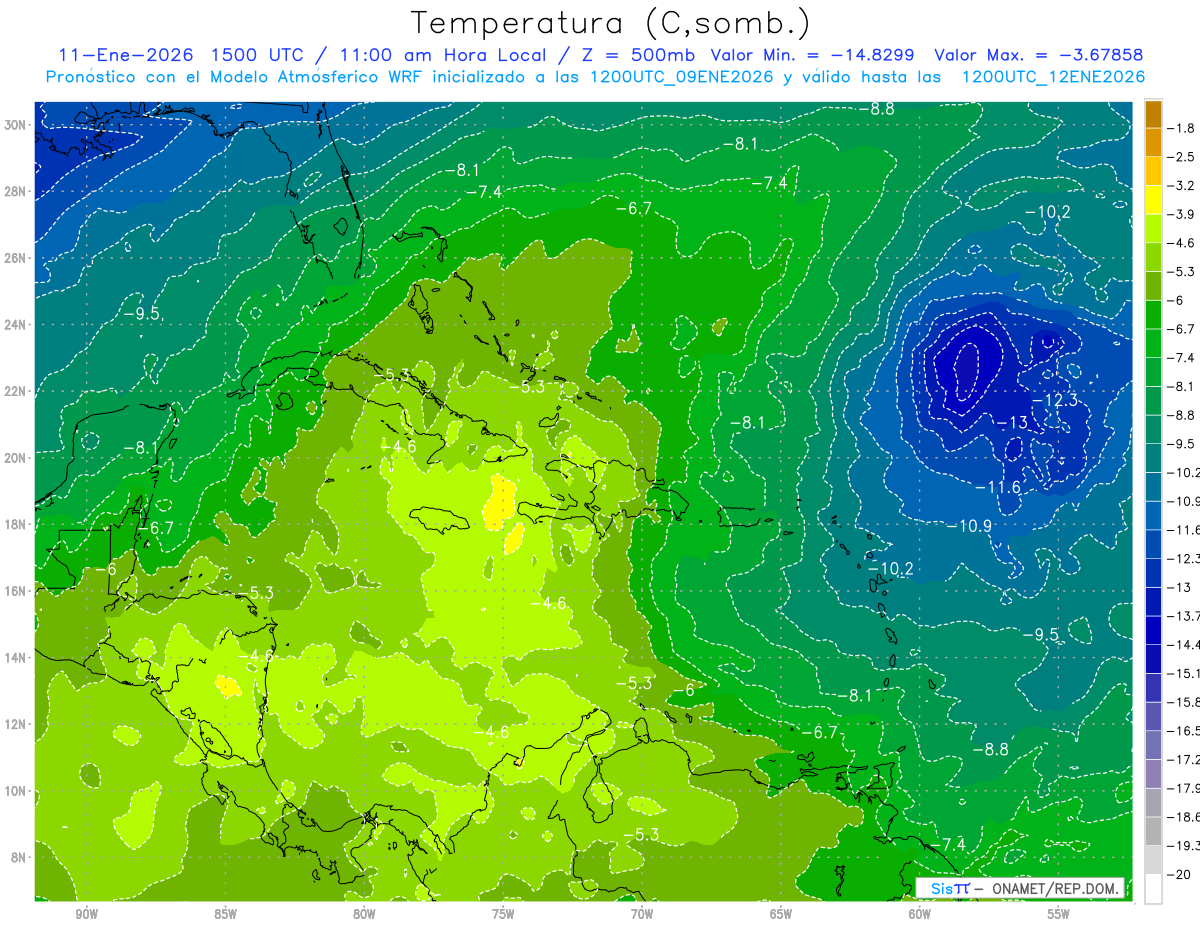Click the "85W" longitude axis label
The image size is (1200, 927).
[x=225, y=914]
